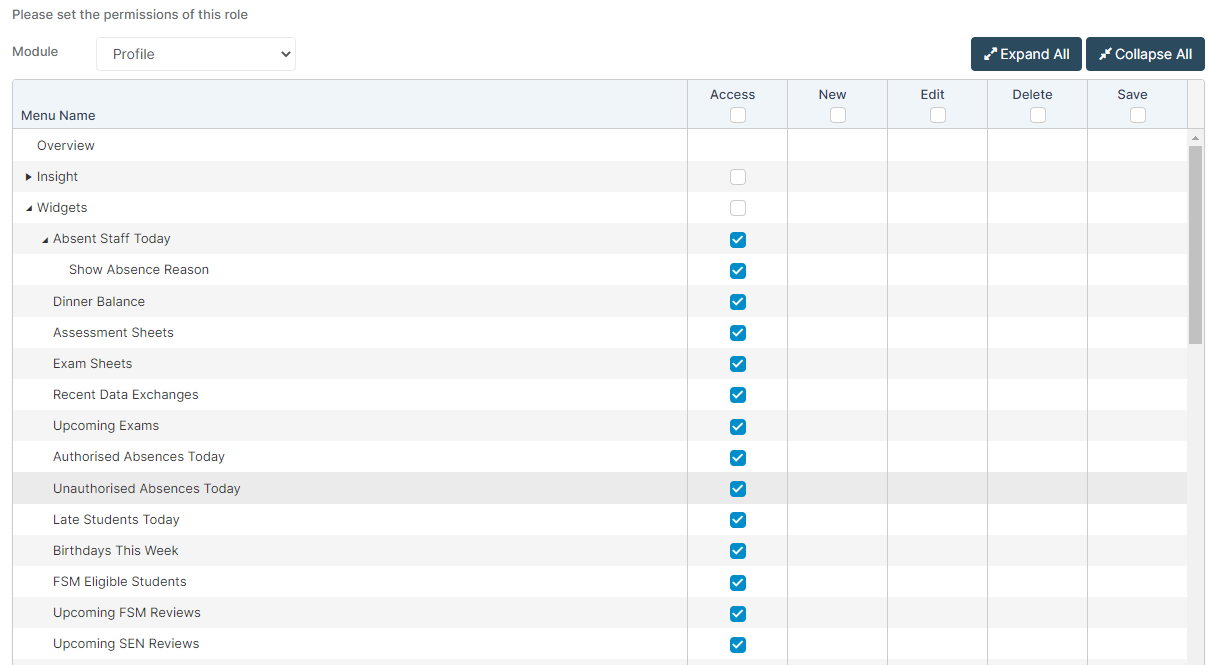
Task: Collapse the Widgets tree item
Action: point(28,207)
